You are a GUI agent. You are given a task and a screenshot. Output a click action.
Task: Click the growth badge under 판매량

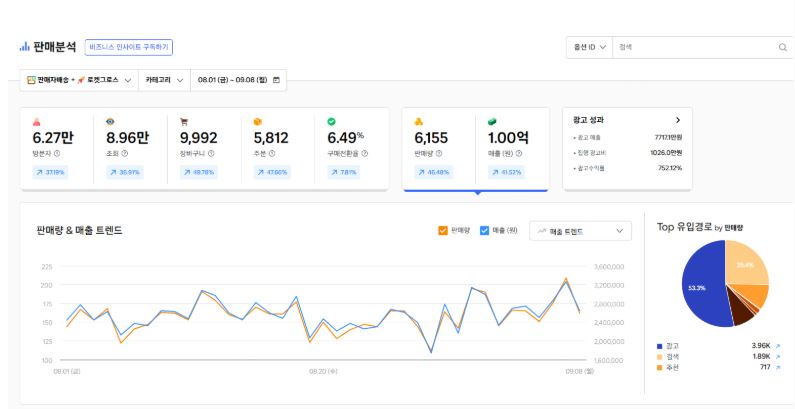pyautogui.click(x=433, y=172)
